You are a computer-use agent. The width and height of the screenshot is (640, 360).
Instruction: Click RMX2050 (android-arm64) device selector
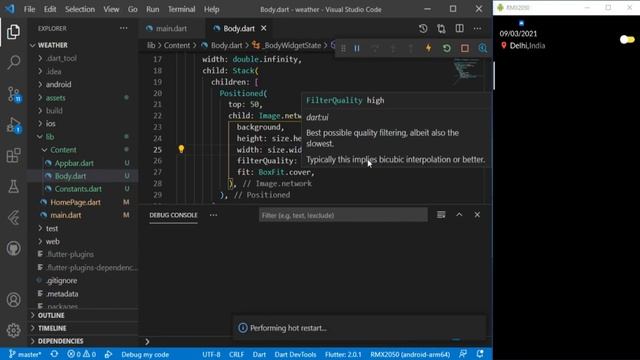[x=410, y=354]
